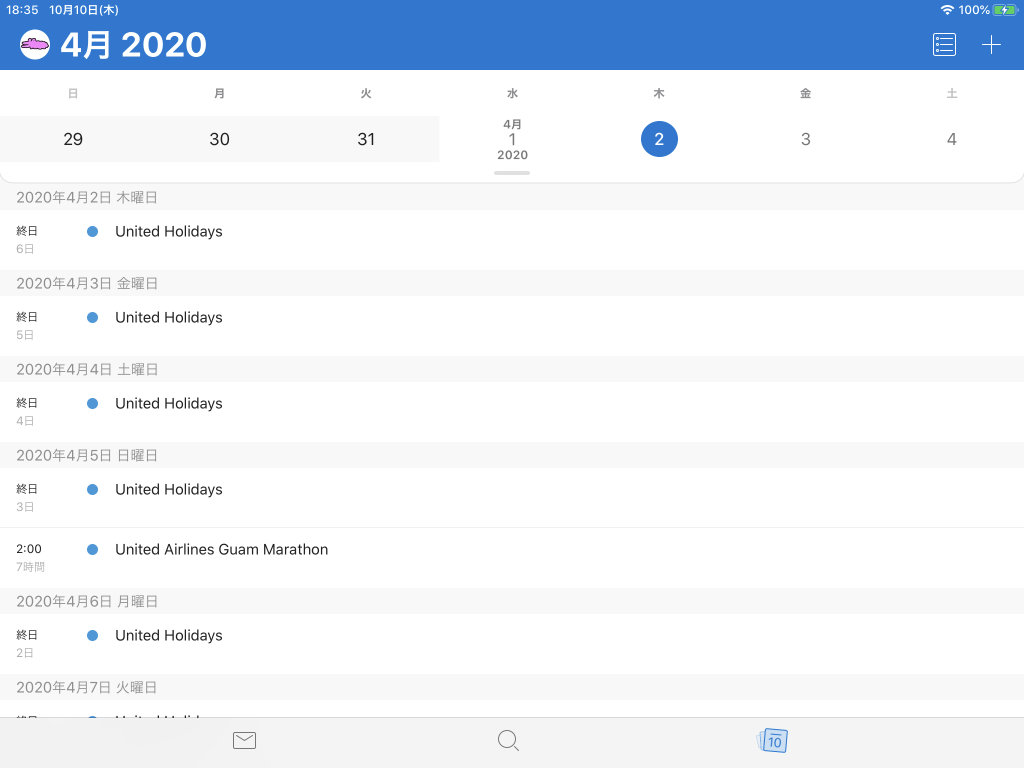This screenshot has width=1024, height=768.
Task: Open the 4月 2020 month title
Action: tap(134, 45)
